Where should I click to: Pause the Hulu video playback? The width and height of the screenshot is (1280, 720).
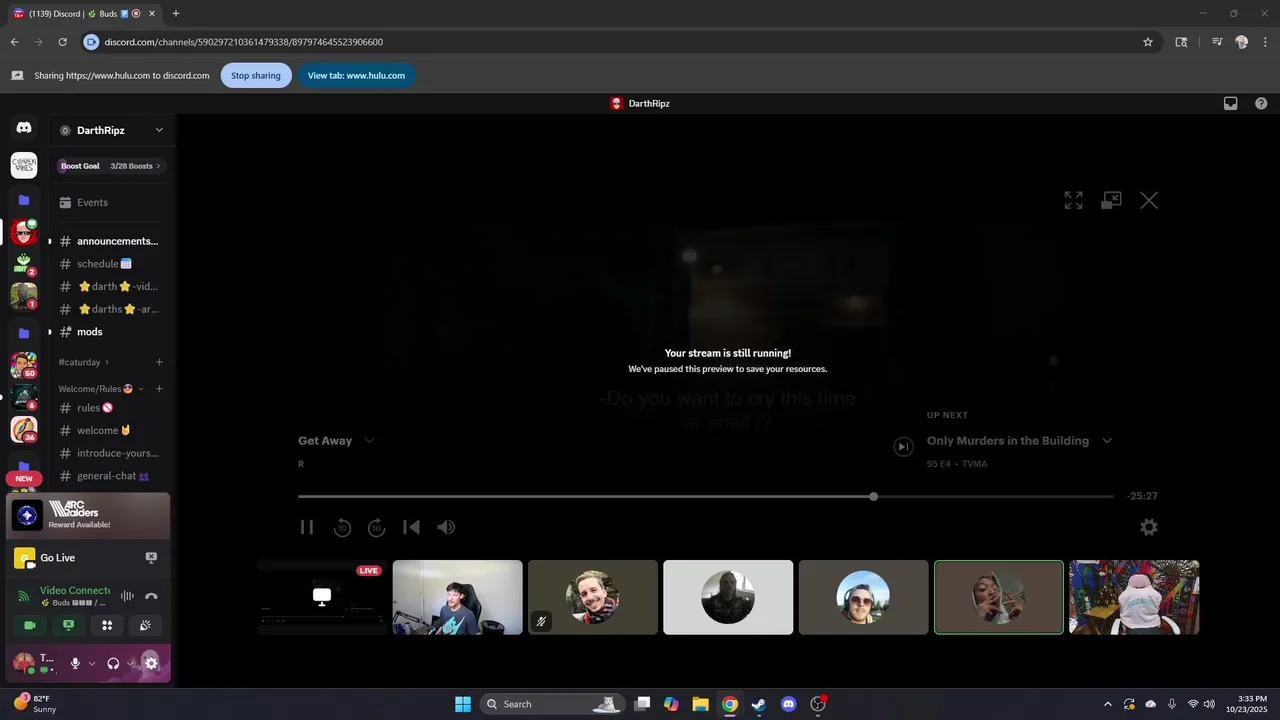[307, 527]
